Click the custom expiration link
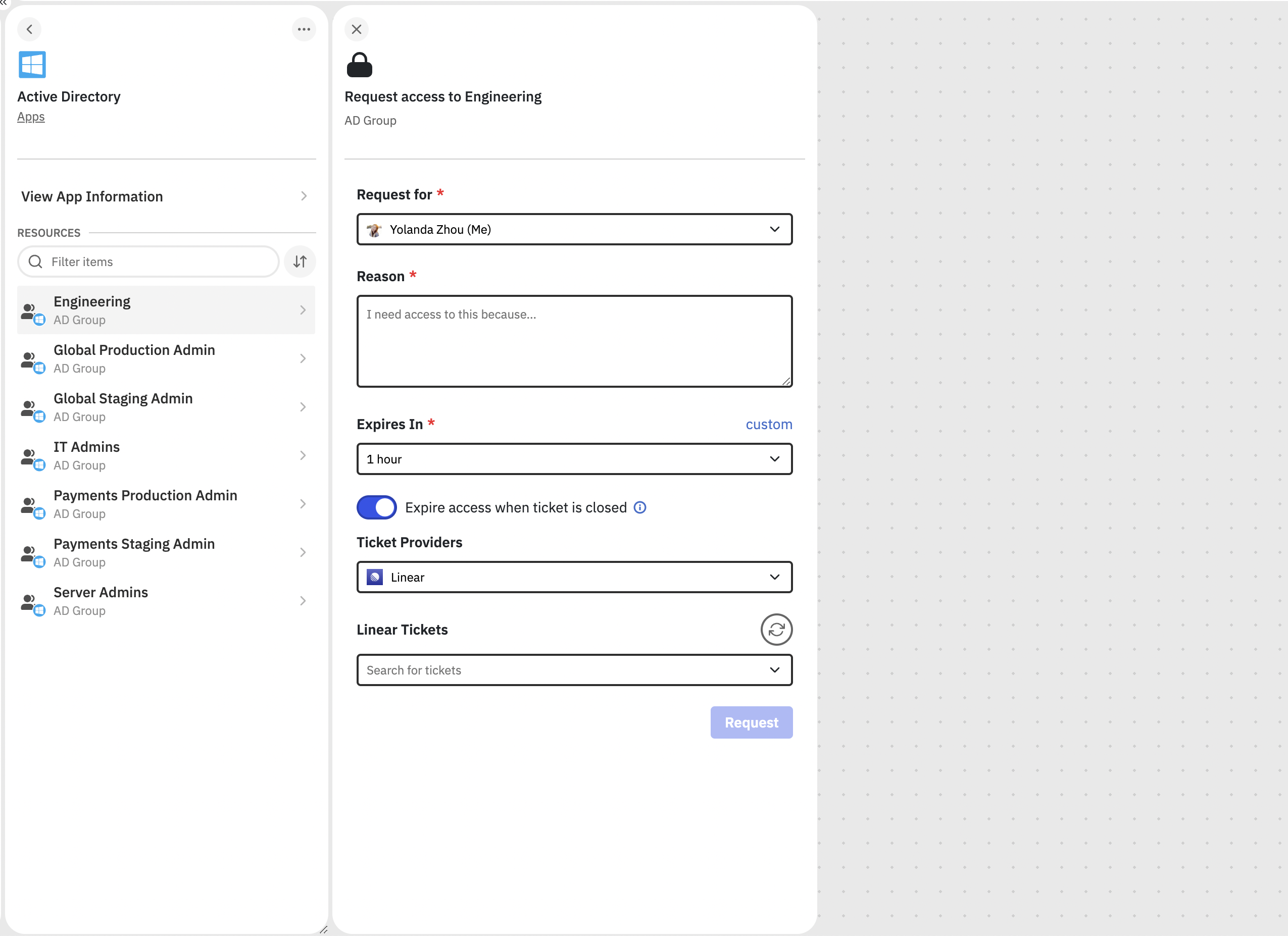 (768, 425)
